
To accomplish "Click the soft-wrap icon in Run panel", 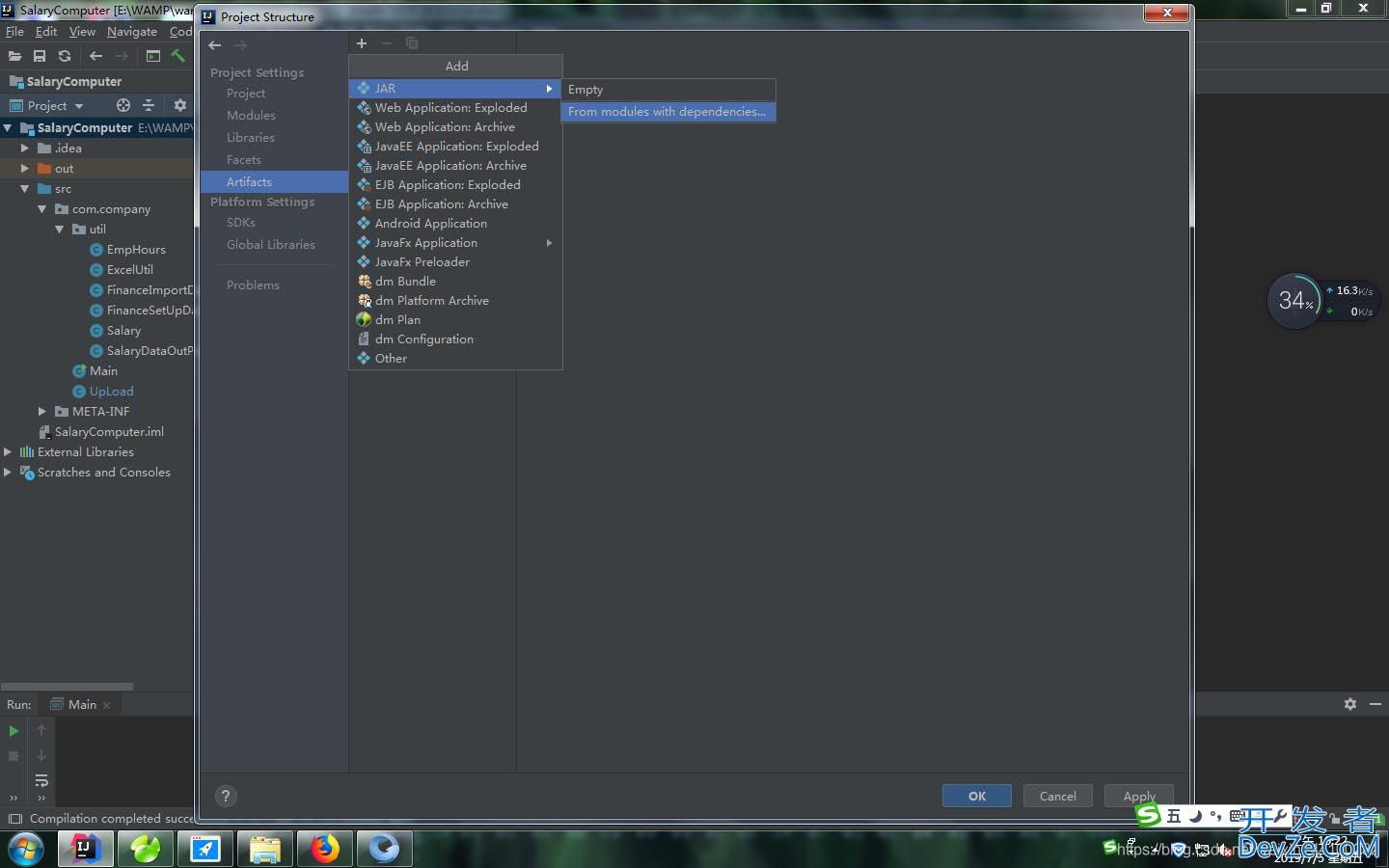I will coord(41,780).
